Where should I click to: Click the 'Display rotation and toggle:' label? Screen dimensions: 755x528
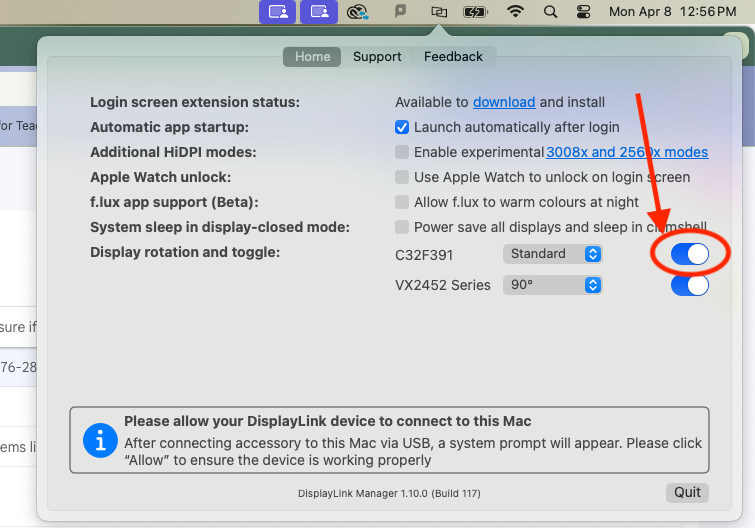pyautogui.click(x=185, y=252)
